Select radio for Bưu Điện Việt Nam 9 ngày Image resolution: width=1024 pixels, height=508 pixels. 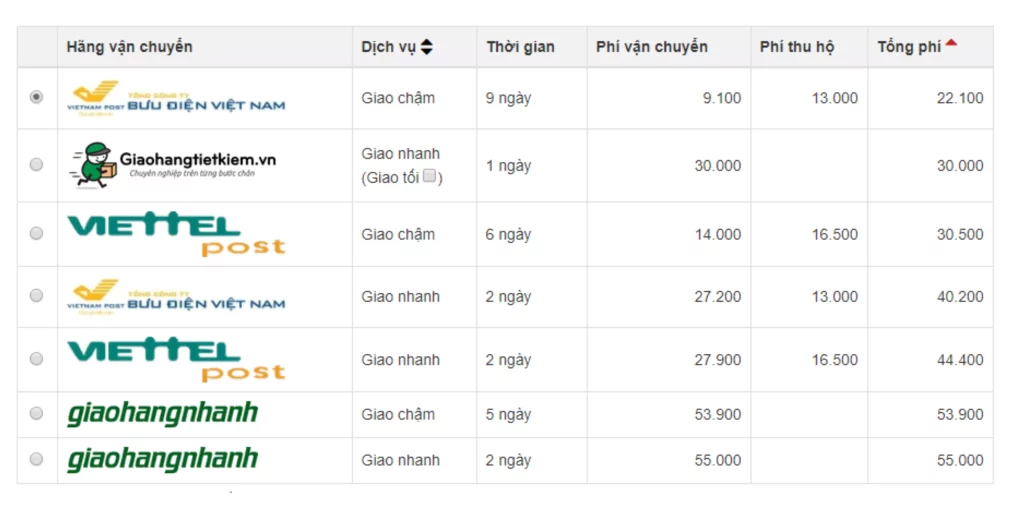pyautogui.click(x=37, y=97)
